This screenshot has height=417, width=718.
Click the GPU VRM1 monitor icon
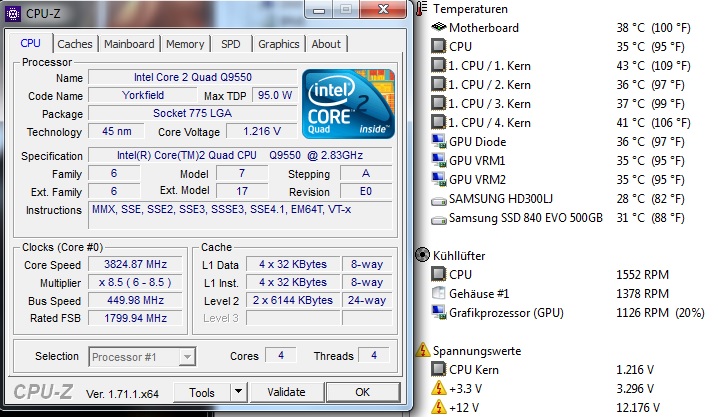tap(439, 161)
